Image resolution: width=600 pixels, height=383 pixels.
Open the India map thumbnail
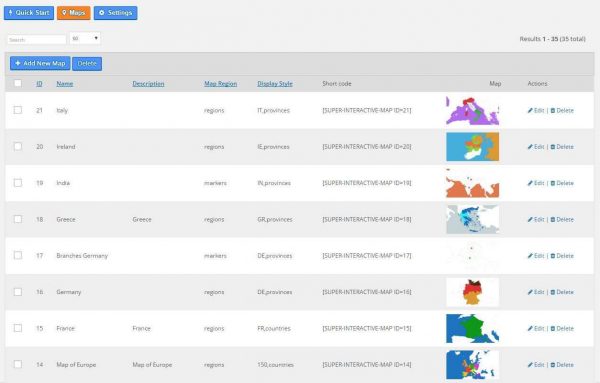pos(473,183)
